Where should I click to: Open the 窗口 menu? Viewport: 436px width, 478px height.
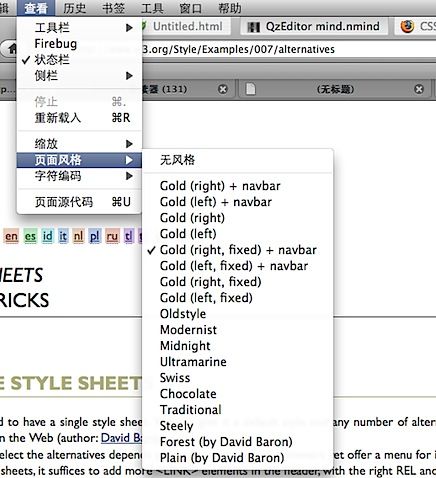click(191, 8)
